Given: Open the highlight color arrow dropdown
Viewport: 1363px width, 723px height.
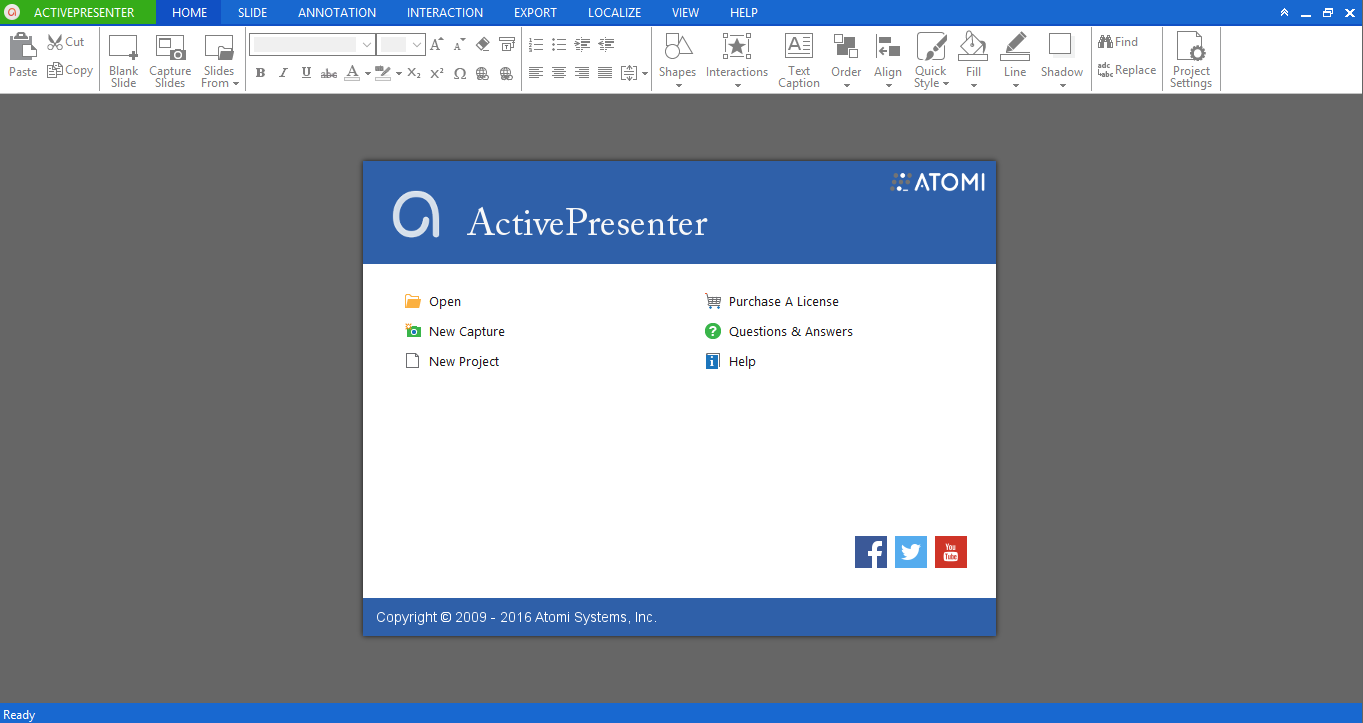Looking at the screenshot, I should pos(398,73).
